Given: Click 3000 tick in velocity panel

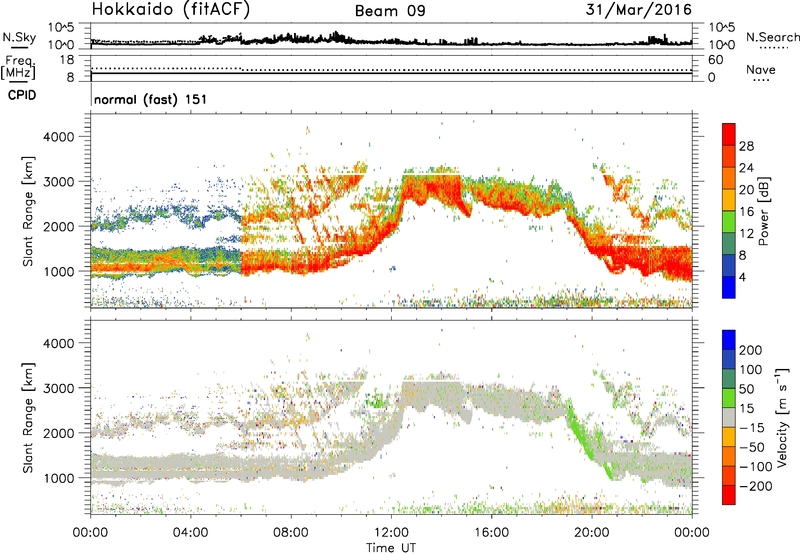Looking at the screenshot, I should pyautogui.click(x=58, y=388).
